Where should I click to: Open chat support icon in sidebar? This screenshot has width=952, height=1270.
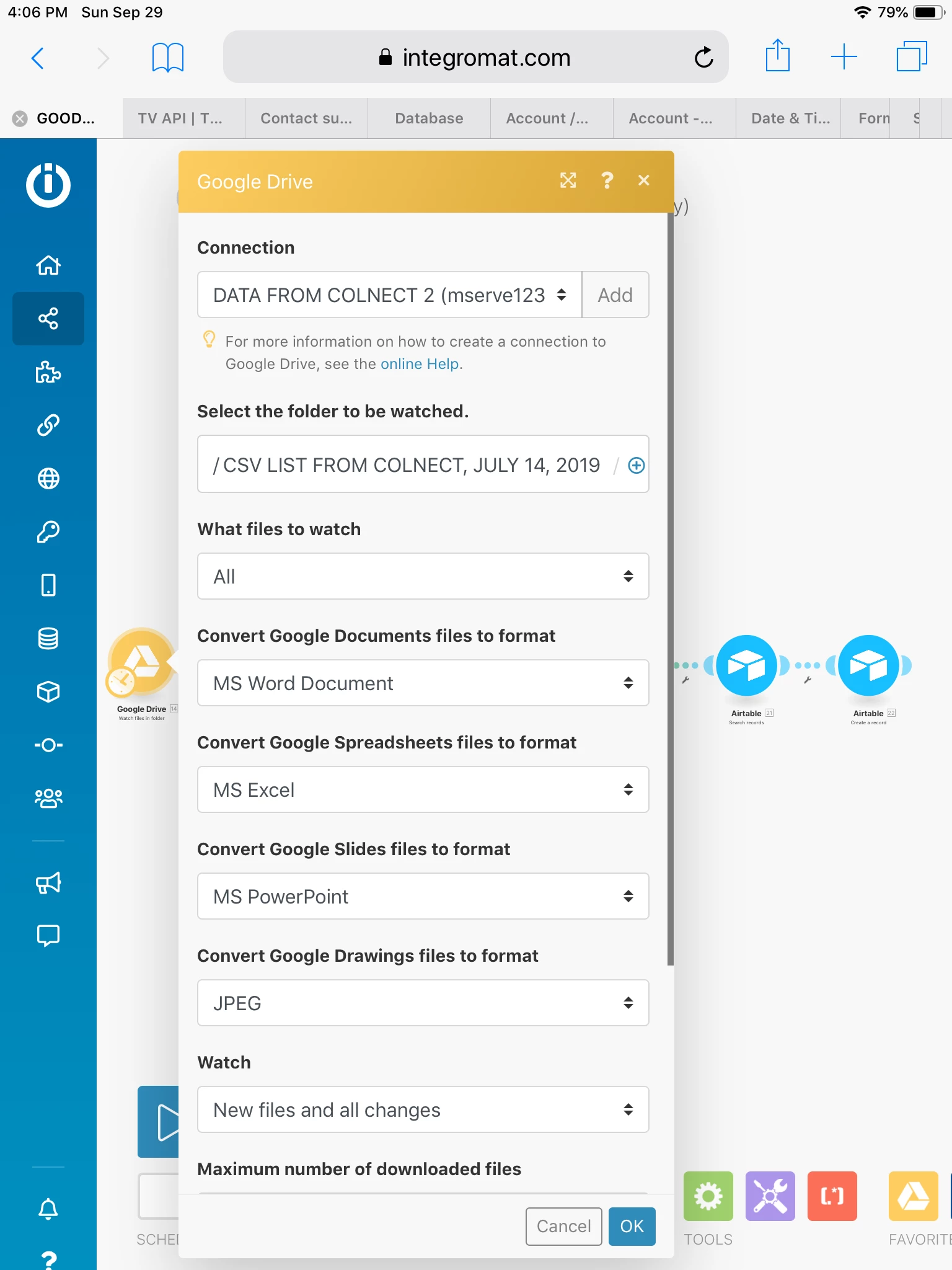(x=48, y=936)
